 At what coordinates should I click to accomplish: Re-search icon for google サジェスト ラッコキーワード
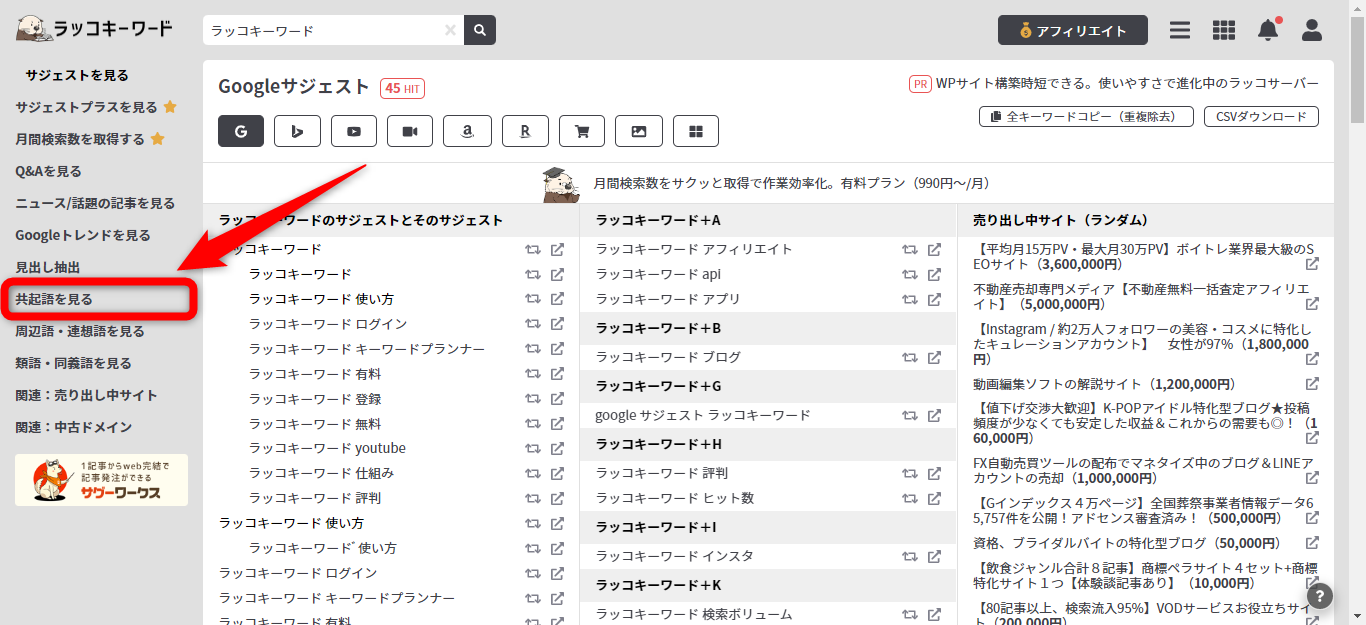coord(910,415)
